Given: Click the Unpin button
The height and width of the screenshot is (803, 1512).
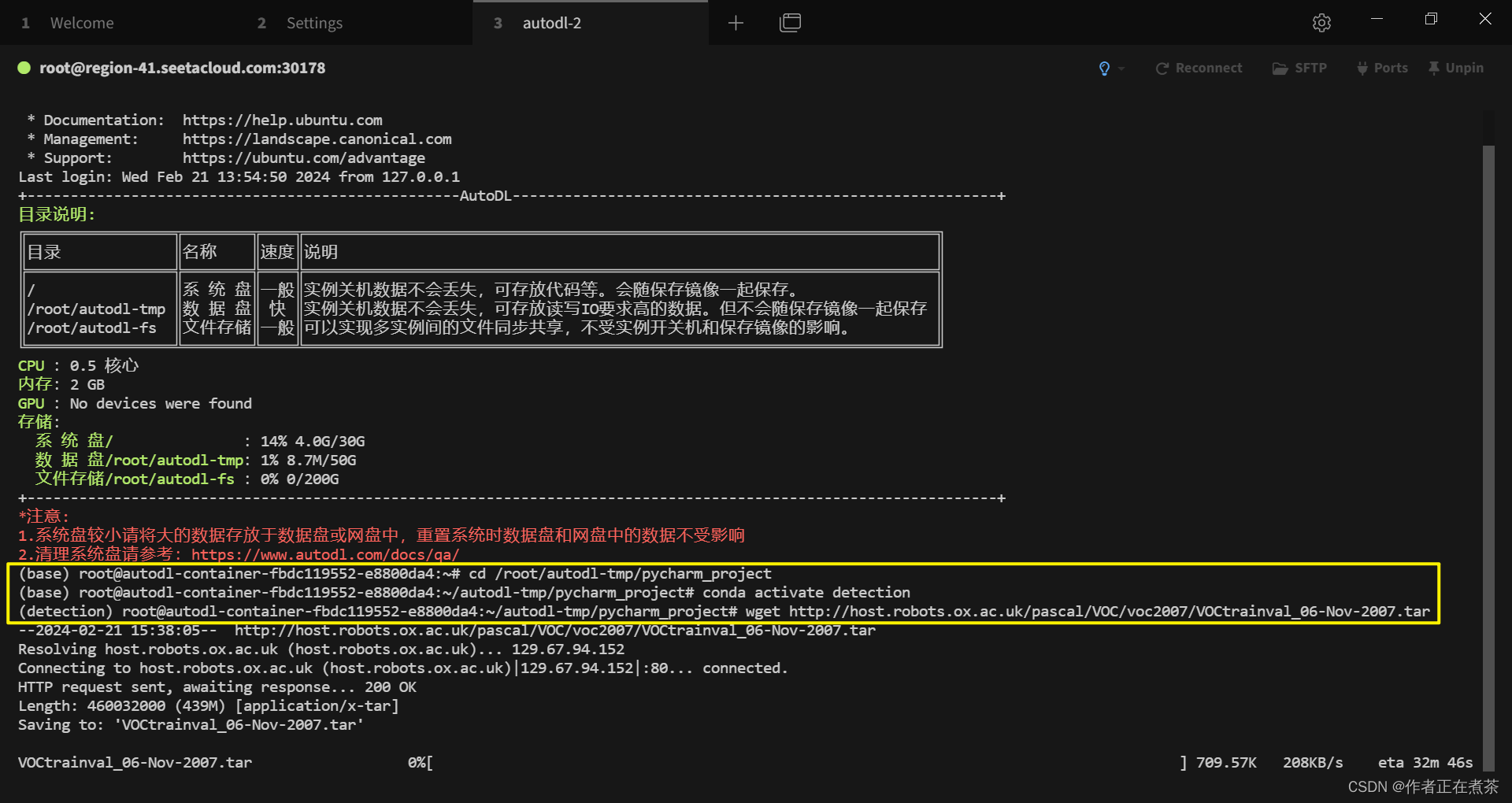Looking at the screenshot, I should [1455, 68].
